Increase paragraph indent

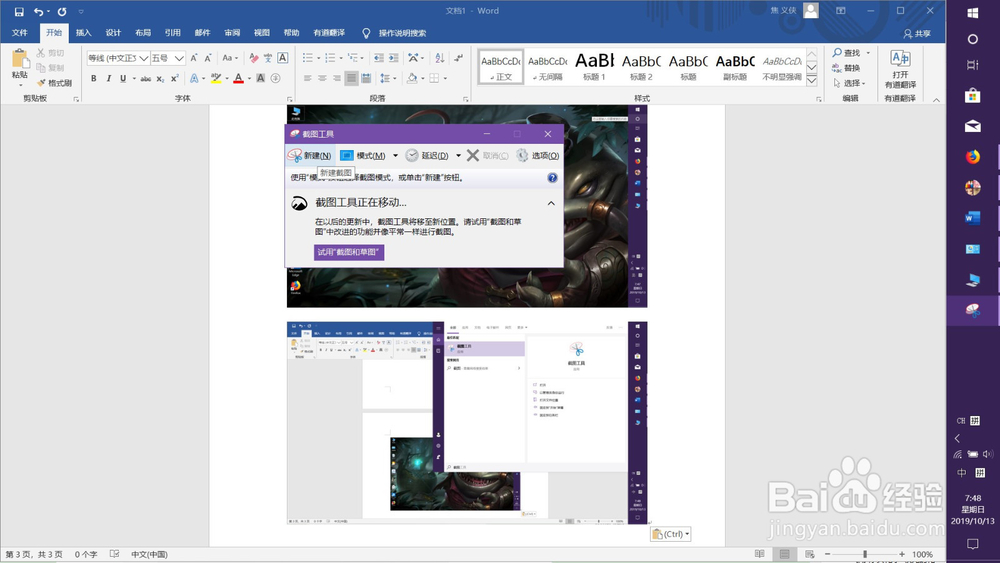pyautogui.click(x=393, y=58)
